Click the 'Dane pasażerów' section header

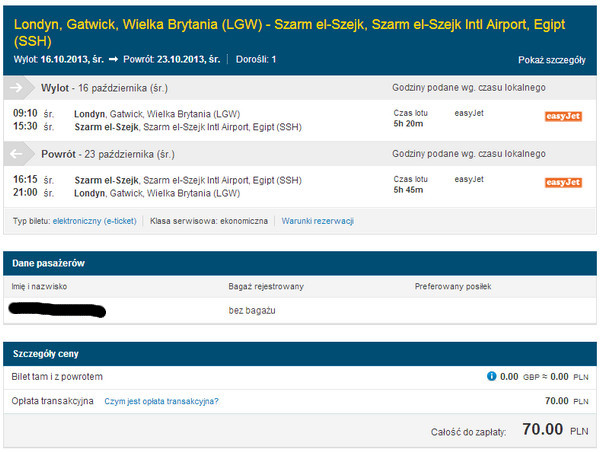click(300, 263)
